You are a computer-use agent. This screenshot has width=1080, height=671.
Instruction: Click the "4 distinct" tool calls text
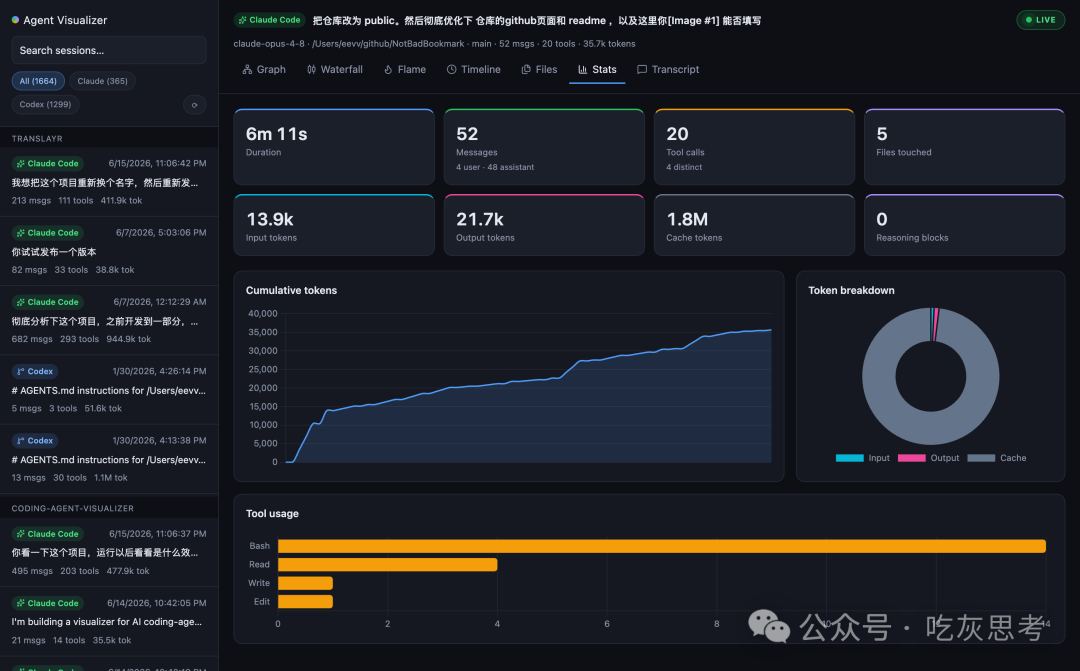(x=684, y=167)
